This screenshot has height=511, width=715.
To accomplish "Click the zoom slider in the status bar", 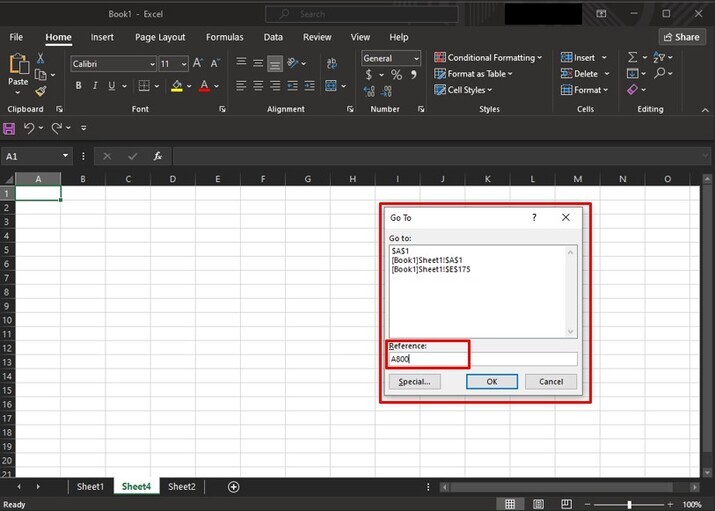I will point(629,504).
